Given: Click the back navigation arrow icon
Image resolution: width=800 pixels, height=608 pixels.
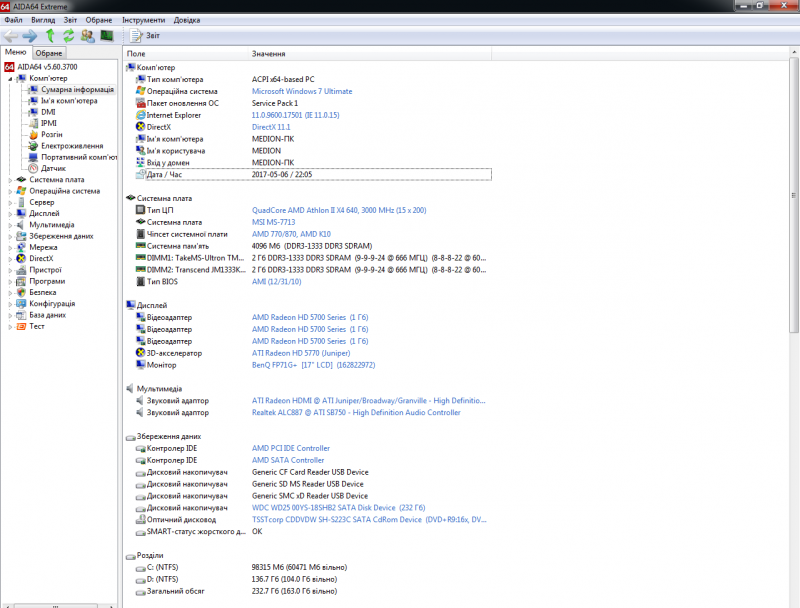Looking at the screenshot, I should coord(10,36).
